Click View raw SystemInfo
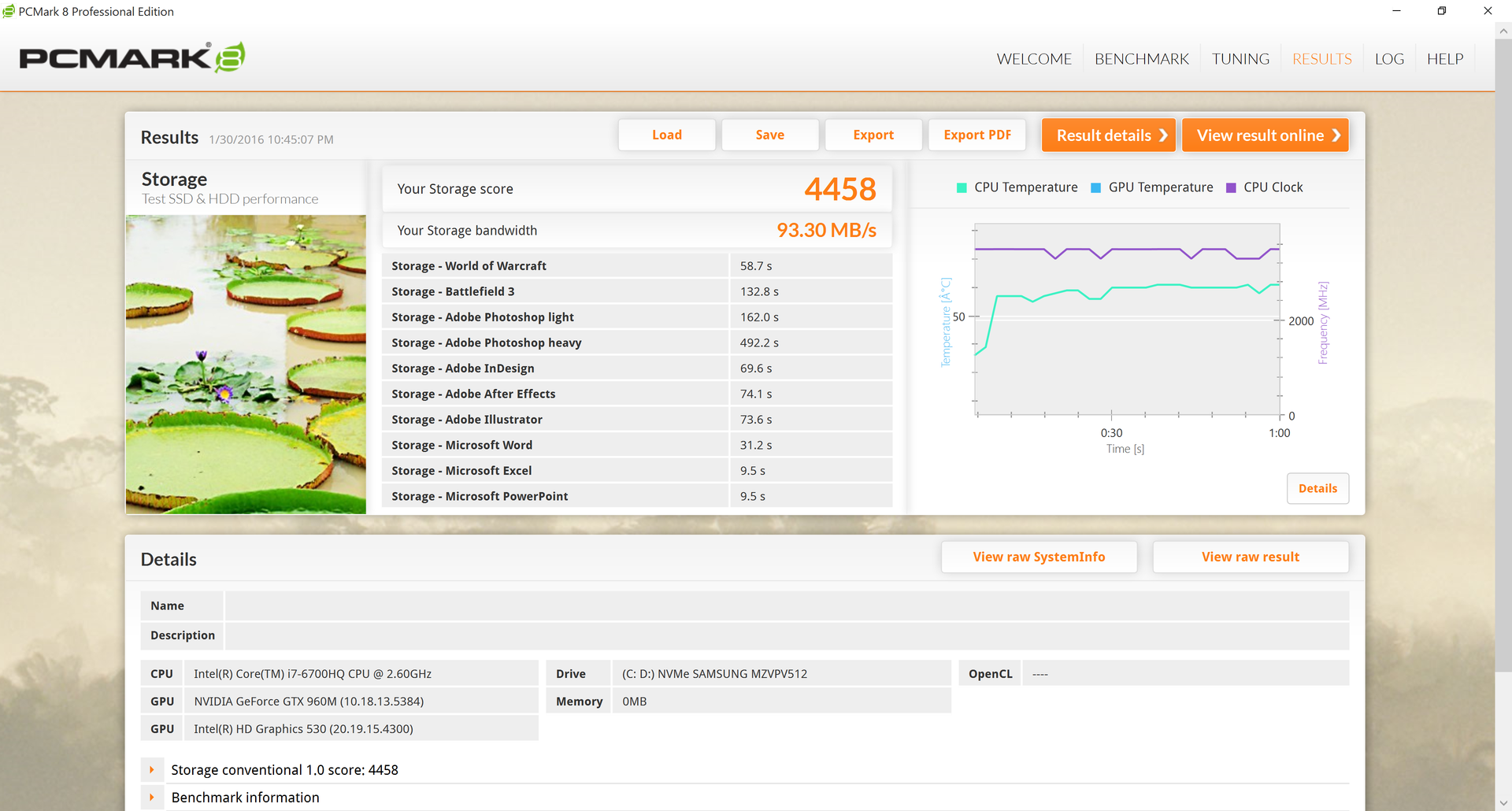 (x=1039, y=557)
